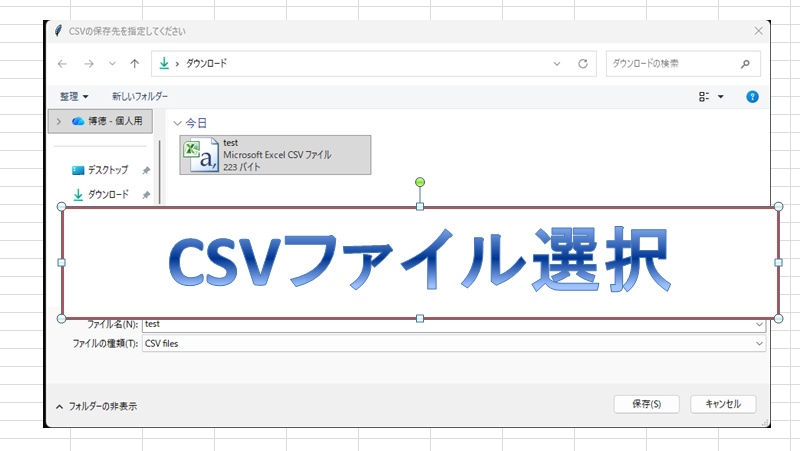Open the 整理 menu
Viewport: 800px width, 451px height.
pyautogui.click(x=74, y=96)
